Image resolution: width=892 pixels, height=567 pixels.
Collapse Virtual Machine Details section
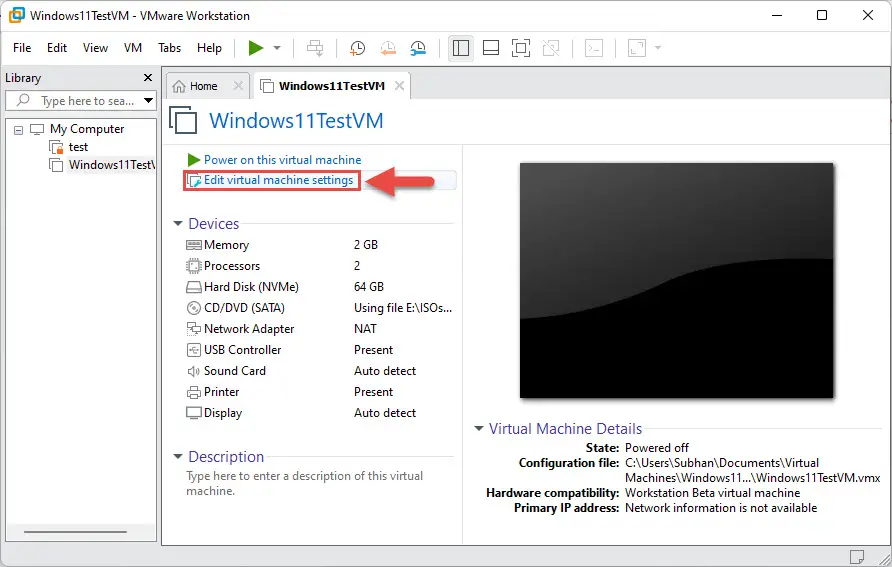479,428
